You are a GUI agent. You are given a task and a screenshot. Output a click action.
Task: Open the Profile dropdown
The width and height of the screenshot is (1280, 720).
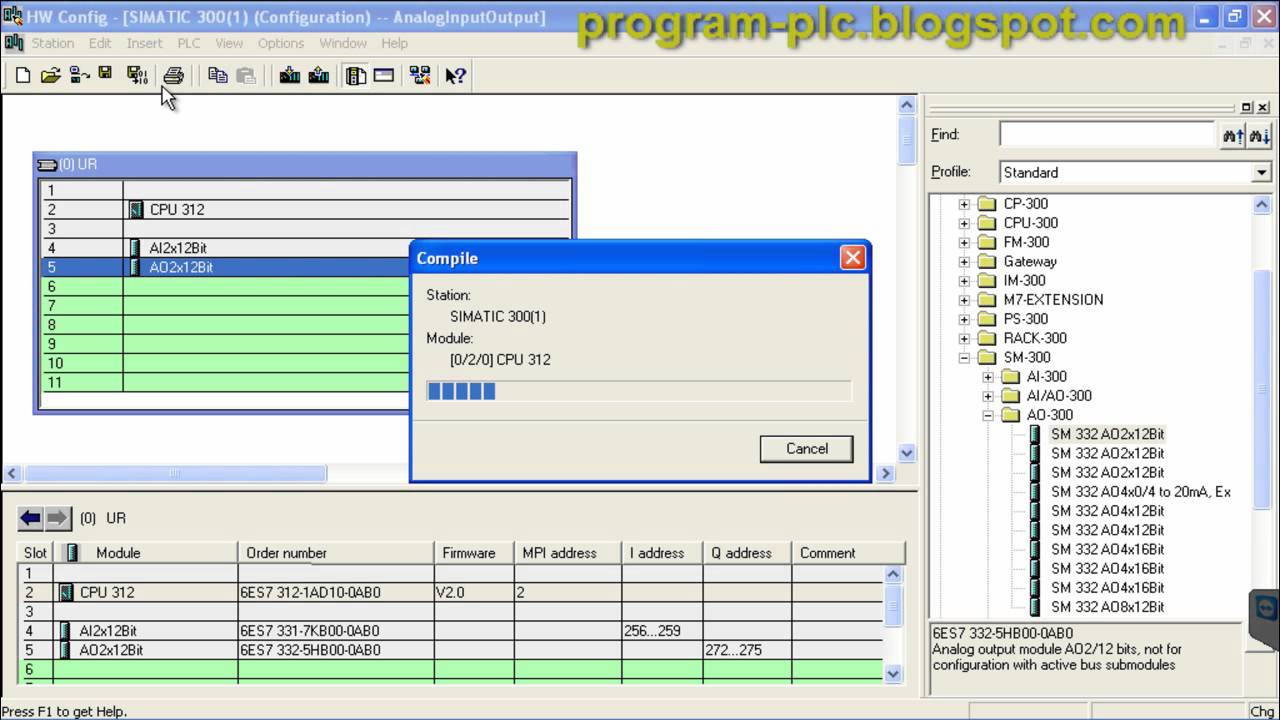tap(1262, 173)
